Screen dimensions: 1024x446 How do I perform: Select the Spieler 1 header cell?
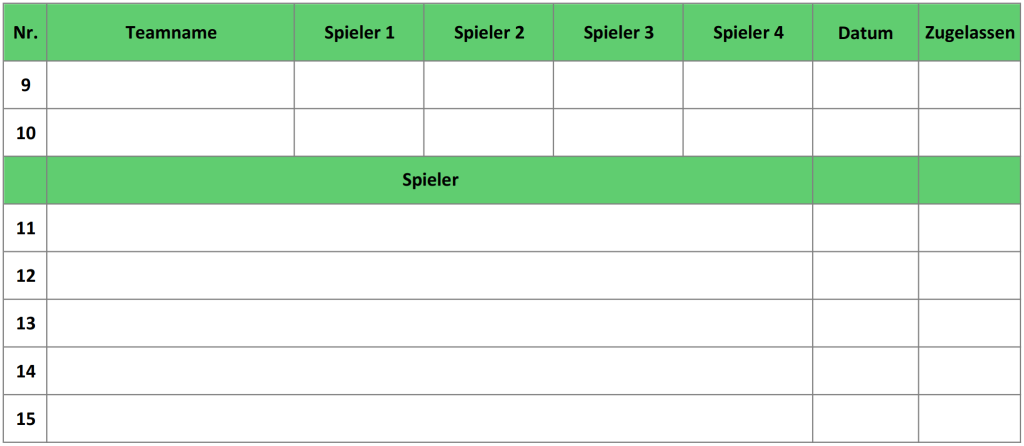pos(359,32)
